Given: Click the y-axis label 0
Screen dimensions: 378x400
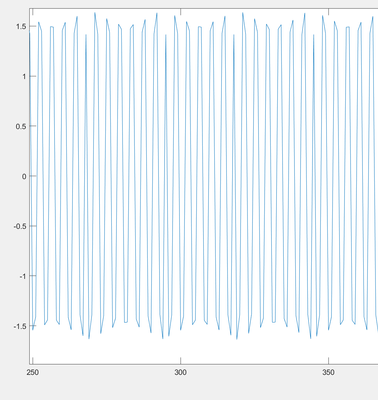Looking at the screenshot, I should pos(24,176).
